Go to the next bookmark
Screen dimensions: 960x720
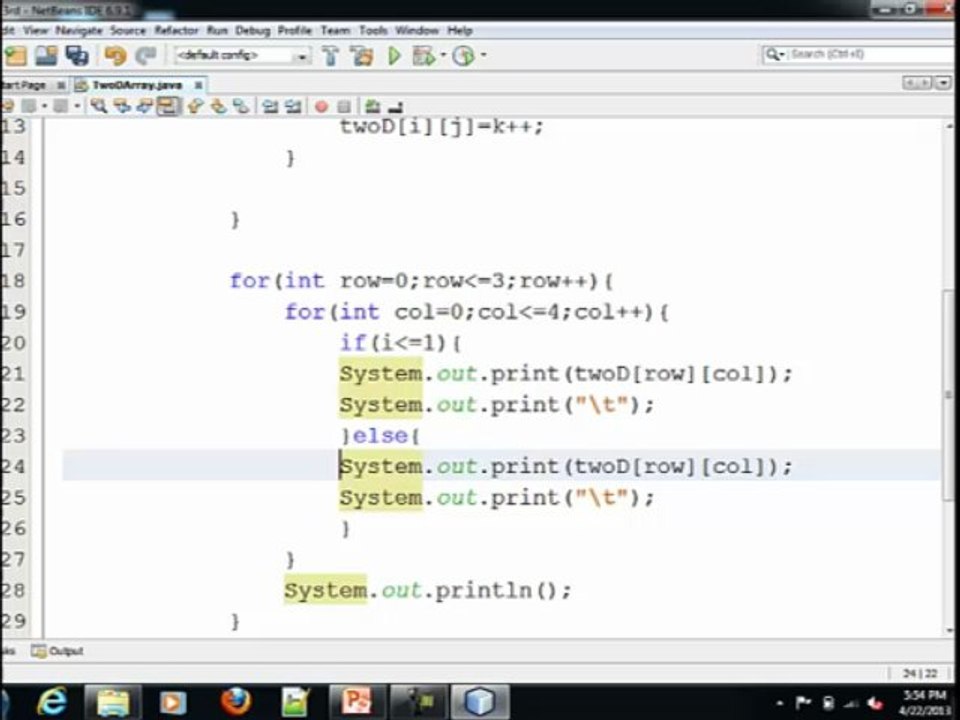218,106
